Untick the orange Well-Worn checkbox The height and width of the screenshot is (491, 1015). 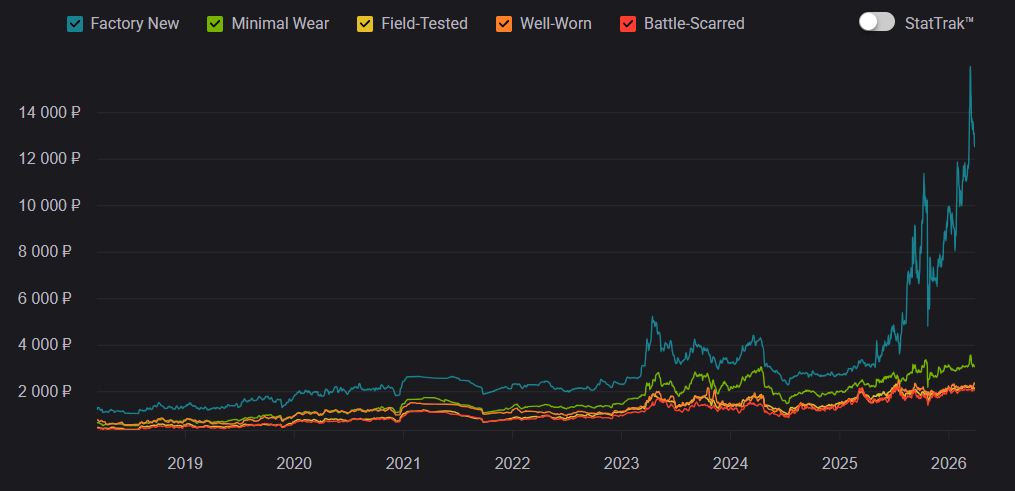505,23
